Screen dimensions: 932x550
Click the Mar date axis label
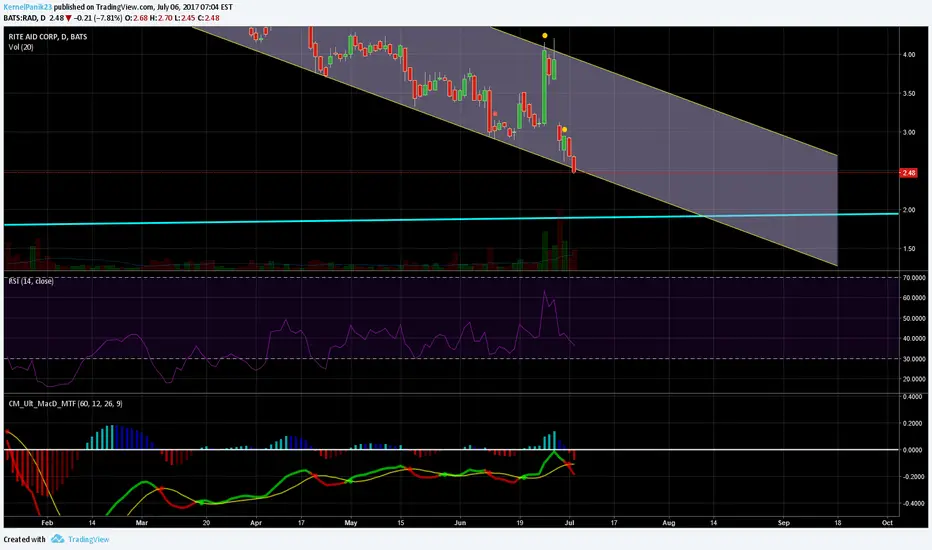click(x=141, y=523)
